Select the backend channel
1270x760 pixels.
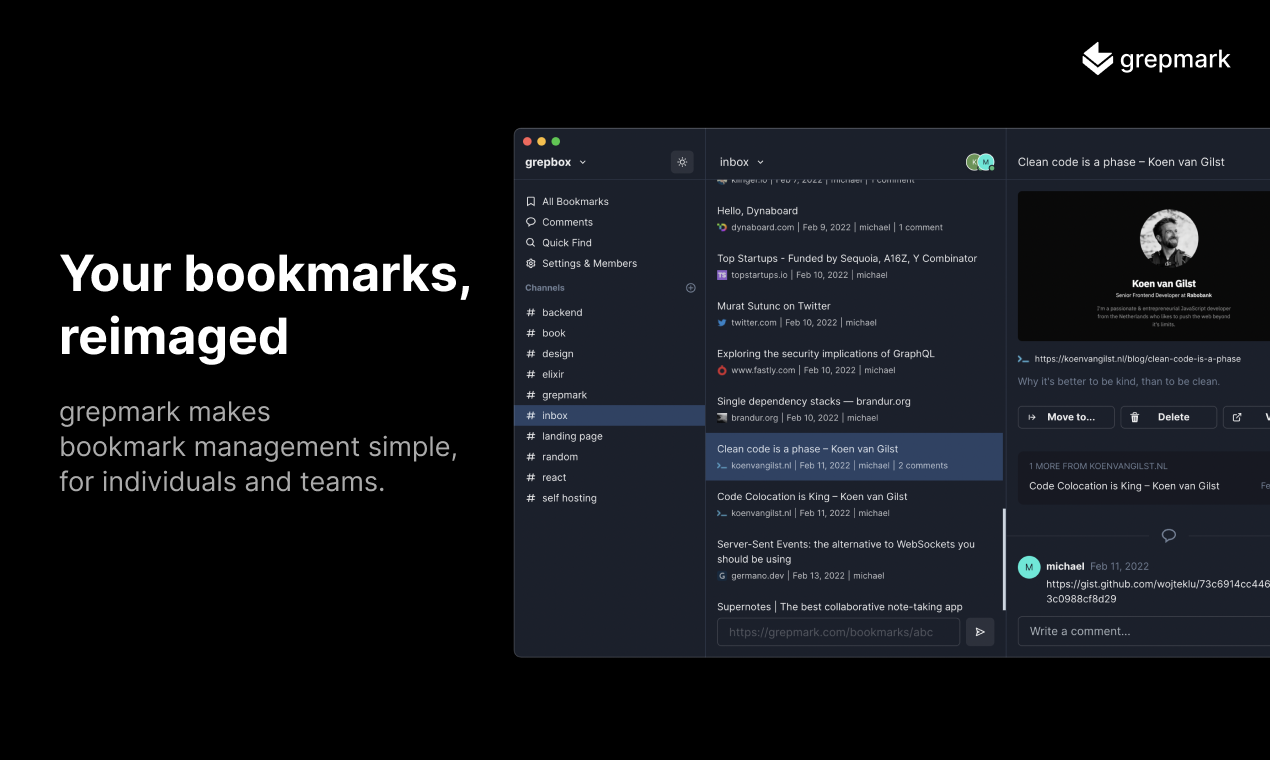610,312
